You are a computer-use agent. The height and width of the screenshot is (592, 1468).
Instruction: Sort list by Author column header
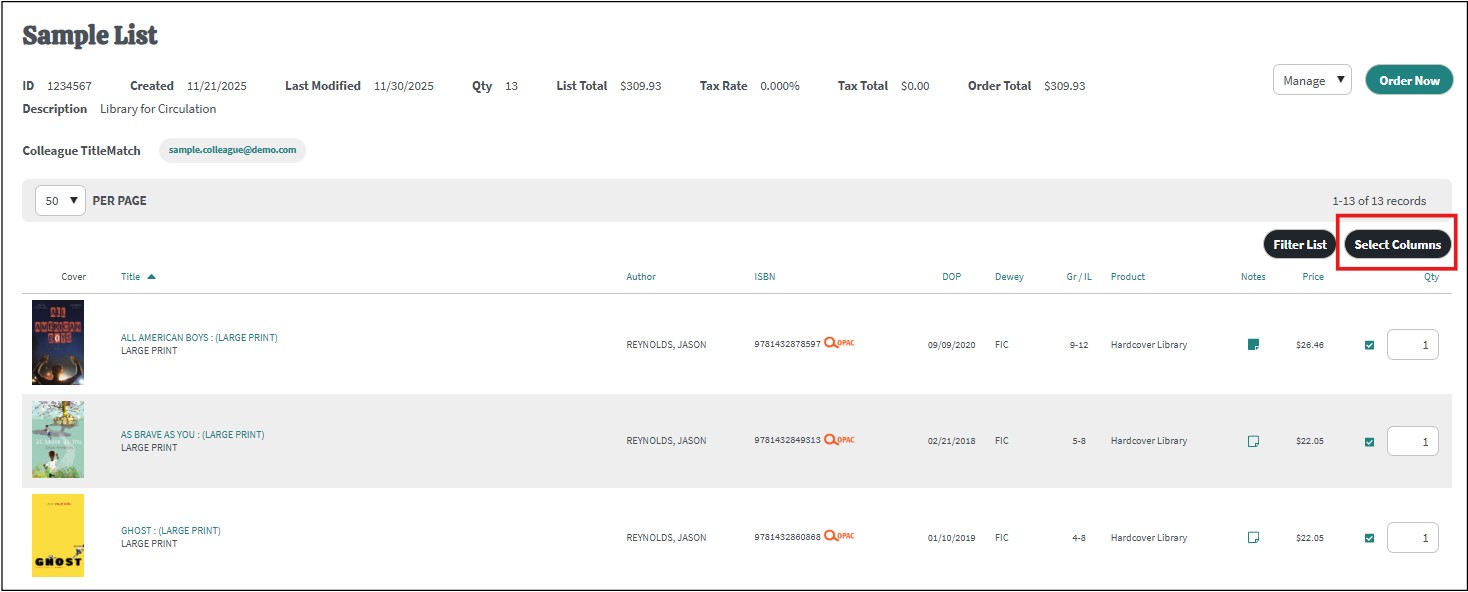[641, 277]
